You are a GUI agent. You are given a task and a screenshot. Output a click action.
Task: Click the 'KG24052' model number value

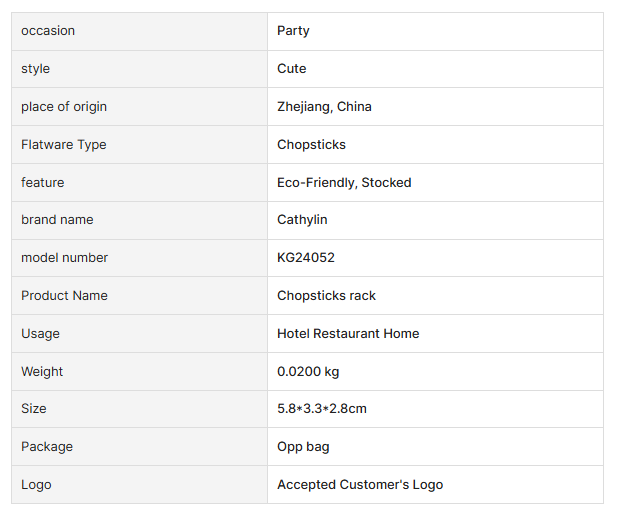[x=306, y=258]
